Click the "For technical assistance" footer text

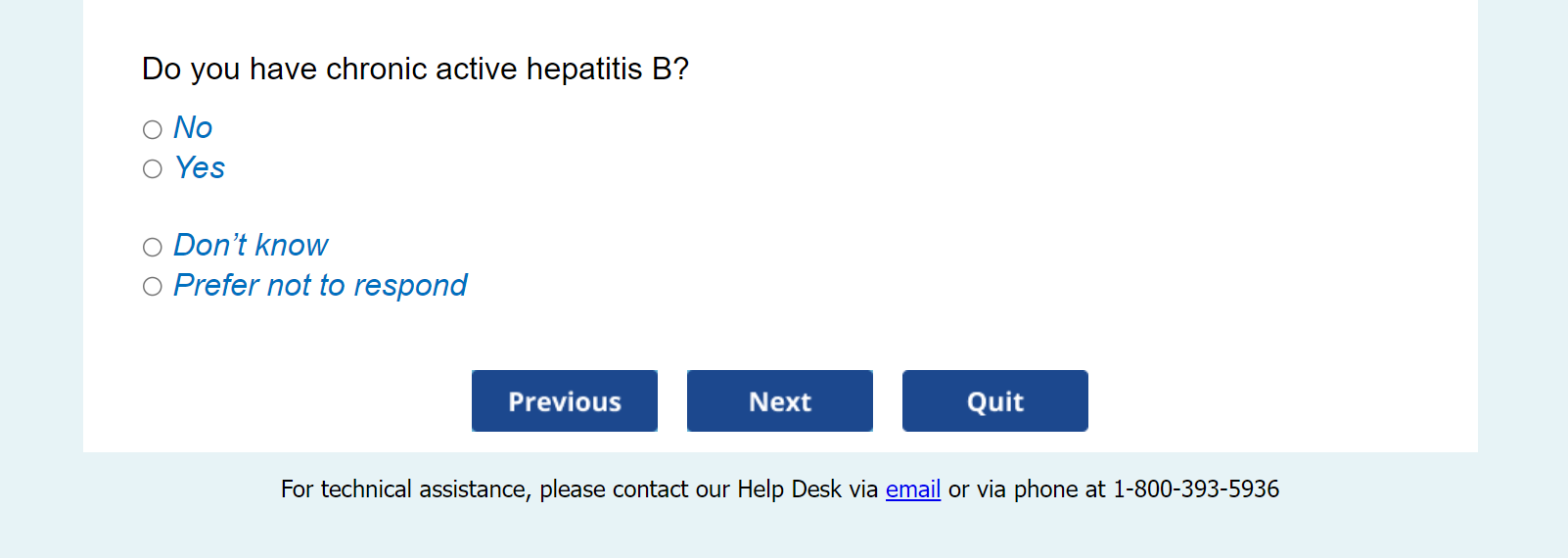(x=405, y=489)
